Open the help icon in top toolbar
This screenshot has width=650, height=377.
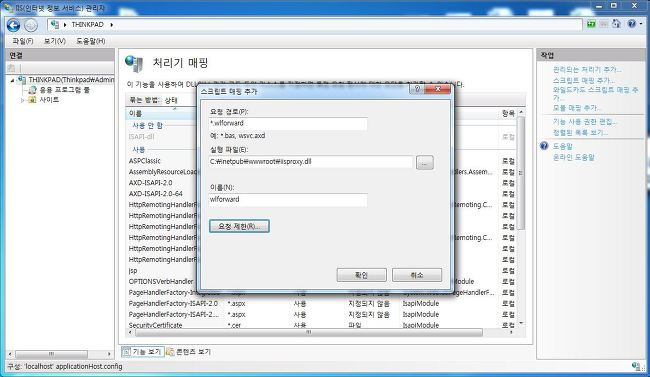(631, 24)
